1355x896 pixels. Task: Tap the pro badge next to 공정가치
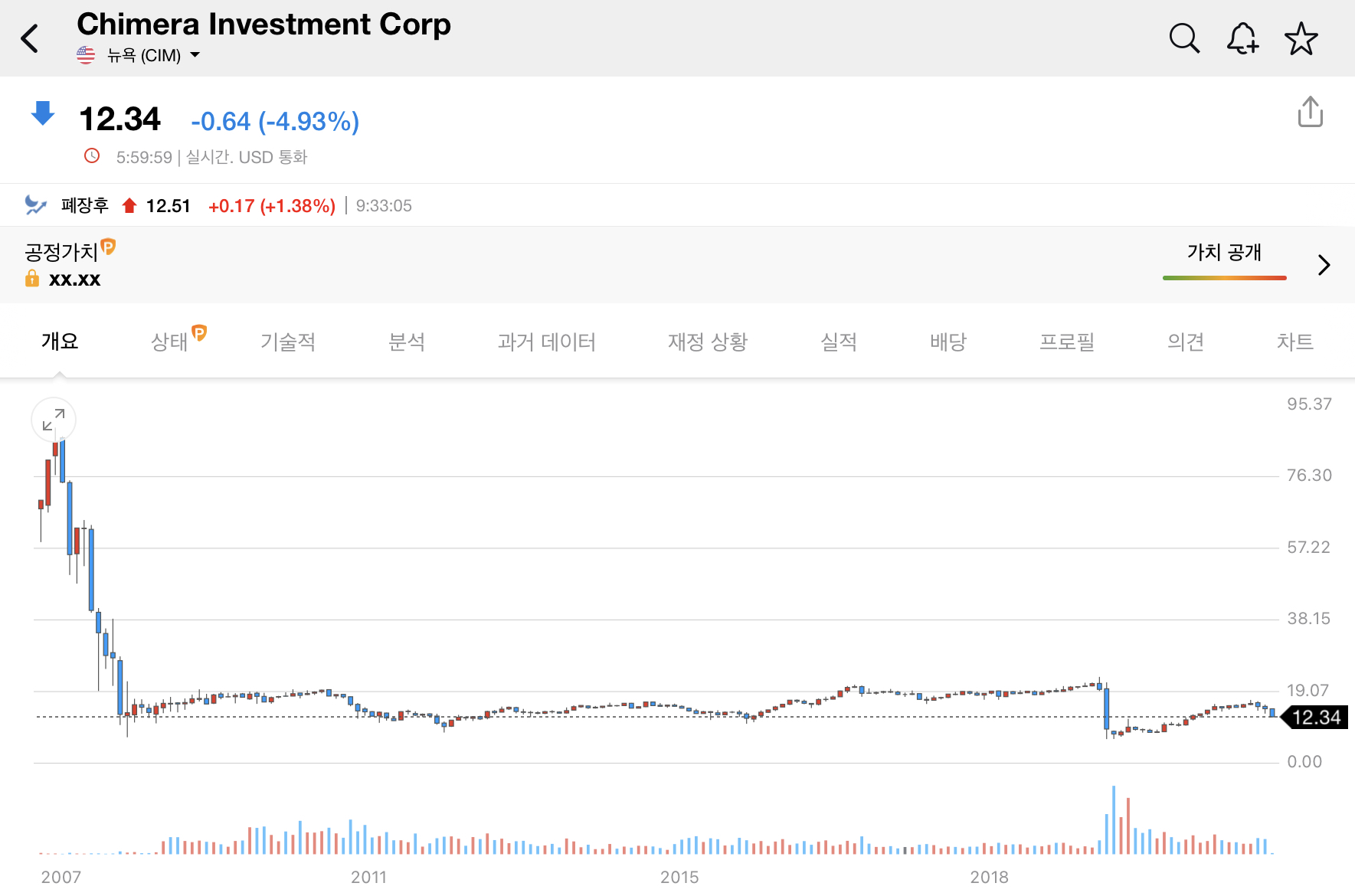tap(108, 246)
